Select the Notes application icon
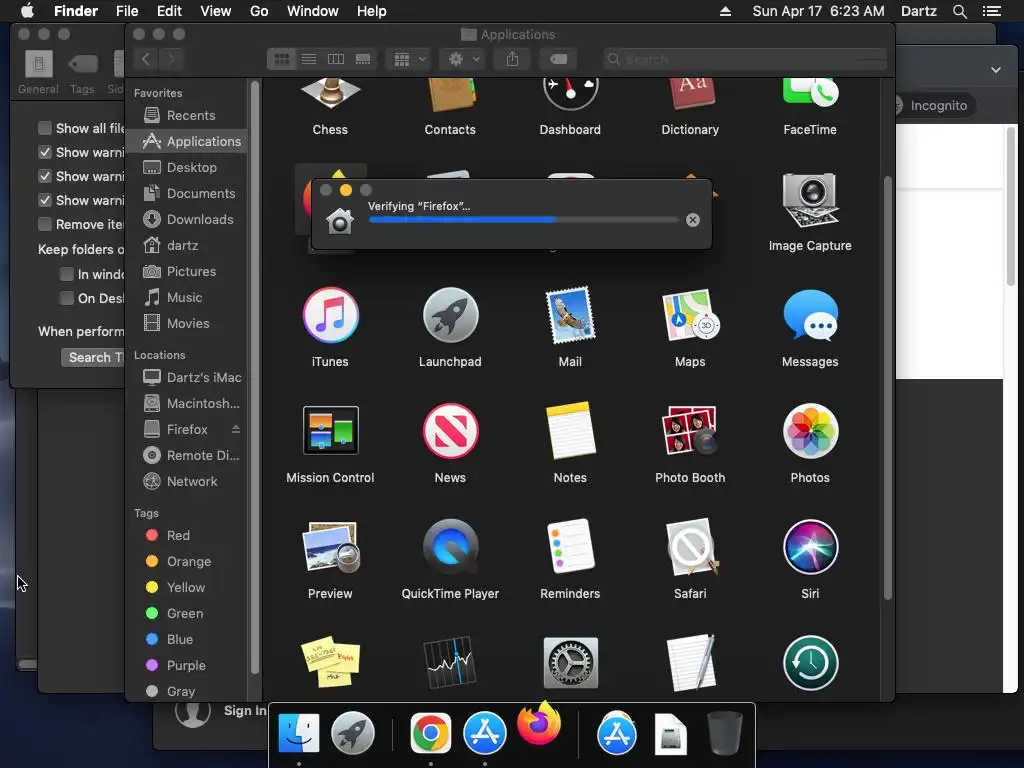The width and height of the screenshot is (1024, 768). coord(570,431)
